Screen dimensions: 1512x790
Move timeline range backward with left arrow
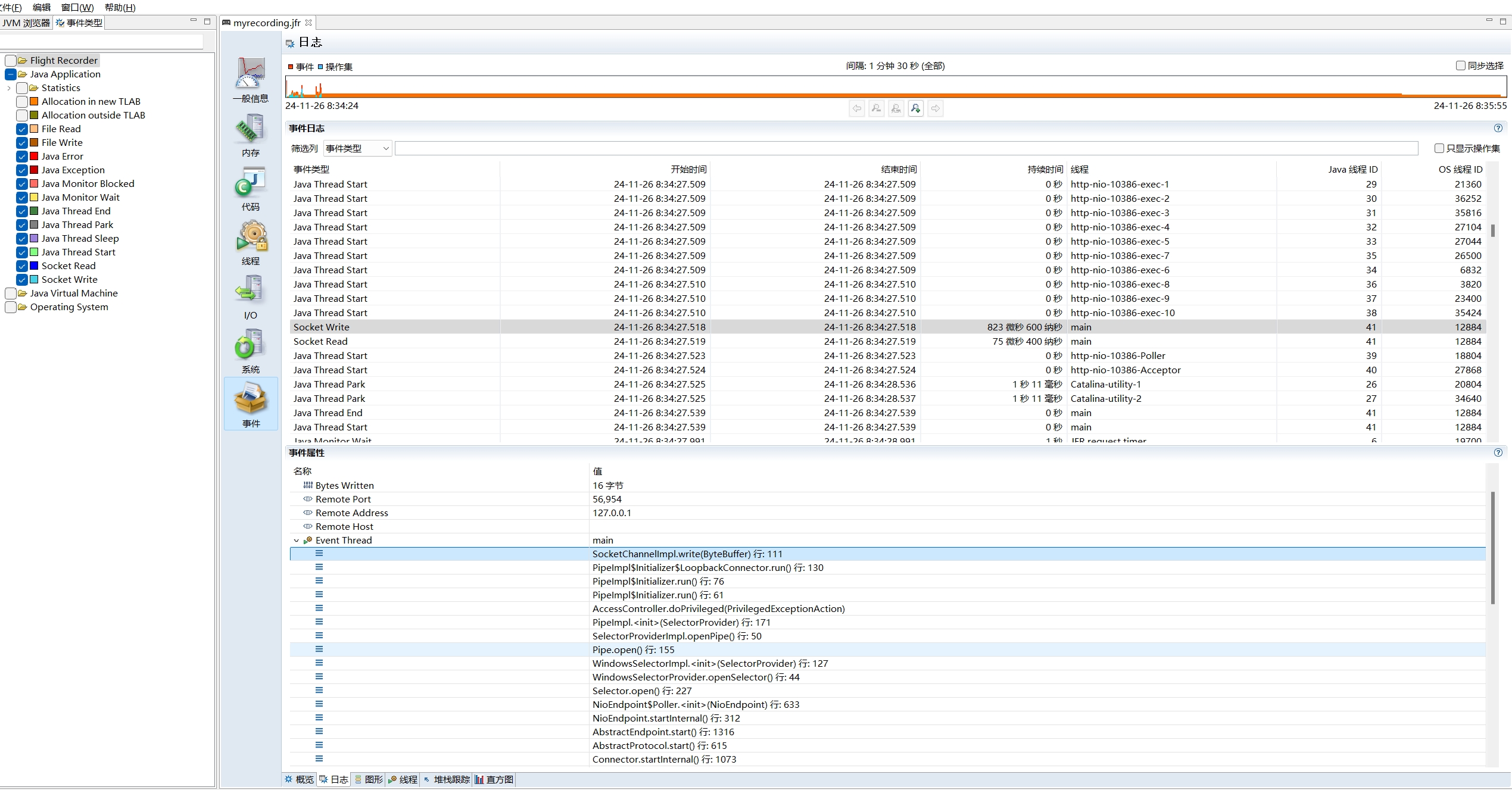(x=857, y=108)
